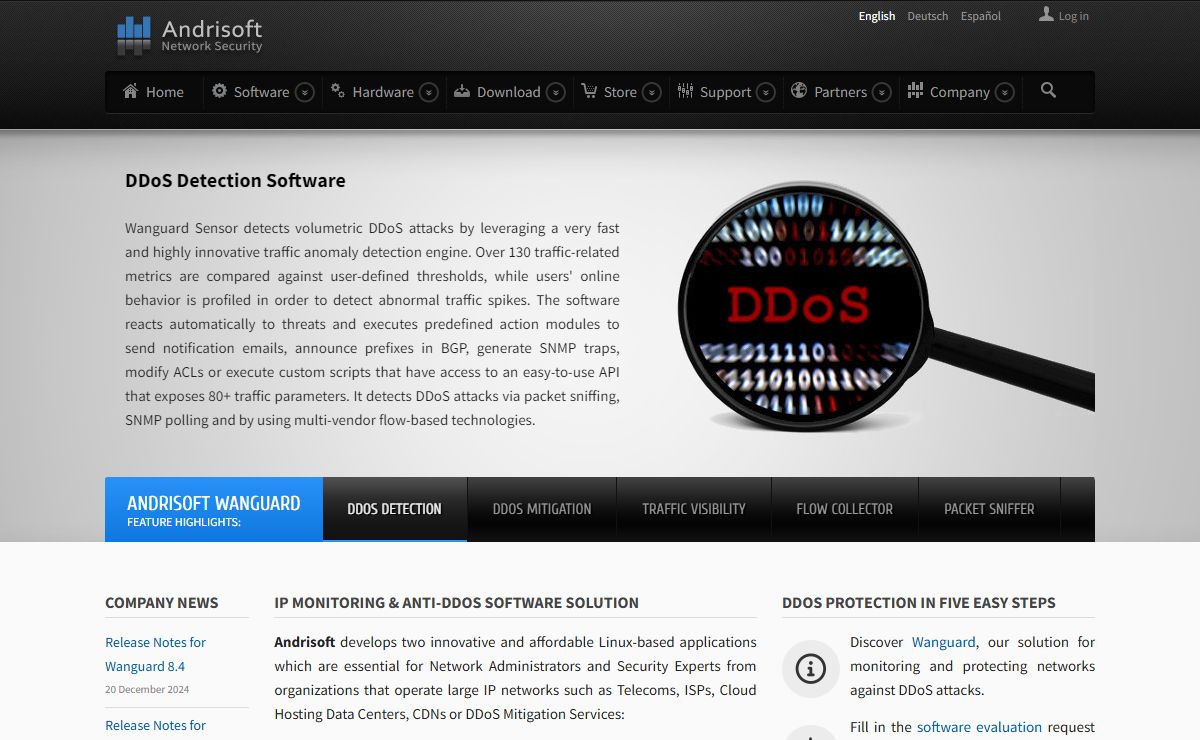The image size is (1200, 740).
Task: Click the Company News heading
Action: click(x=162, y=603)
